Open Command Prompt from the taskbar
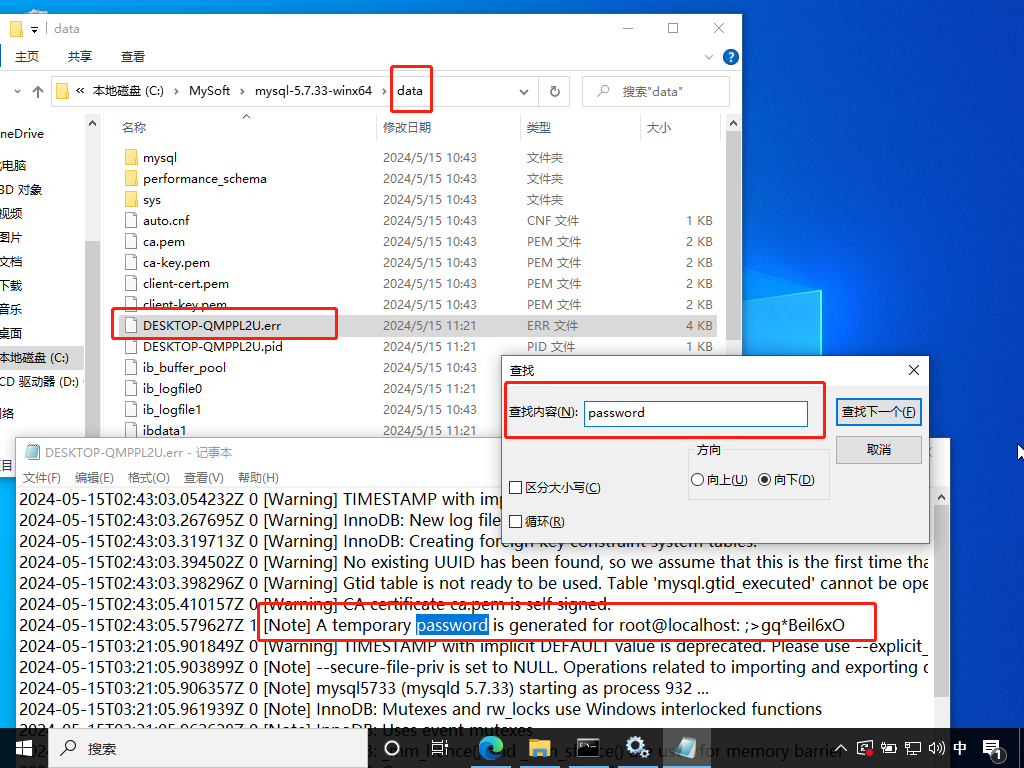1024x768 pixels. [x=588, y=747]
